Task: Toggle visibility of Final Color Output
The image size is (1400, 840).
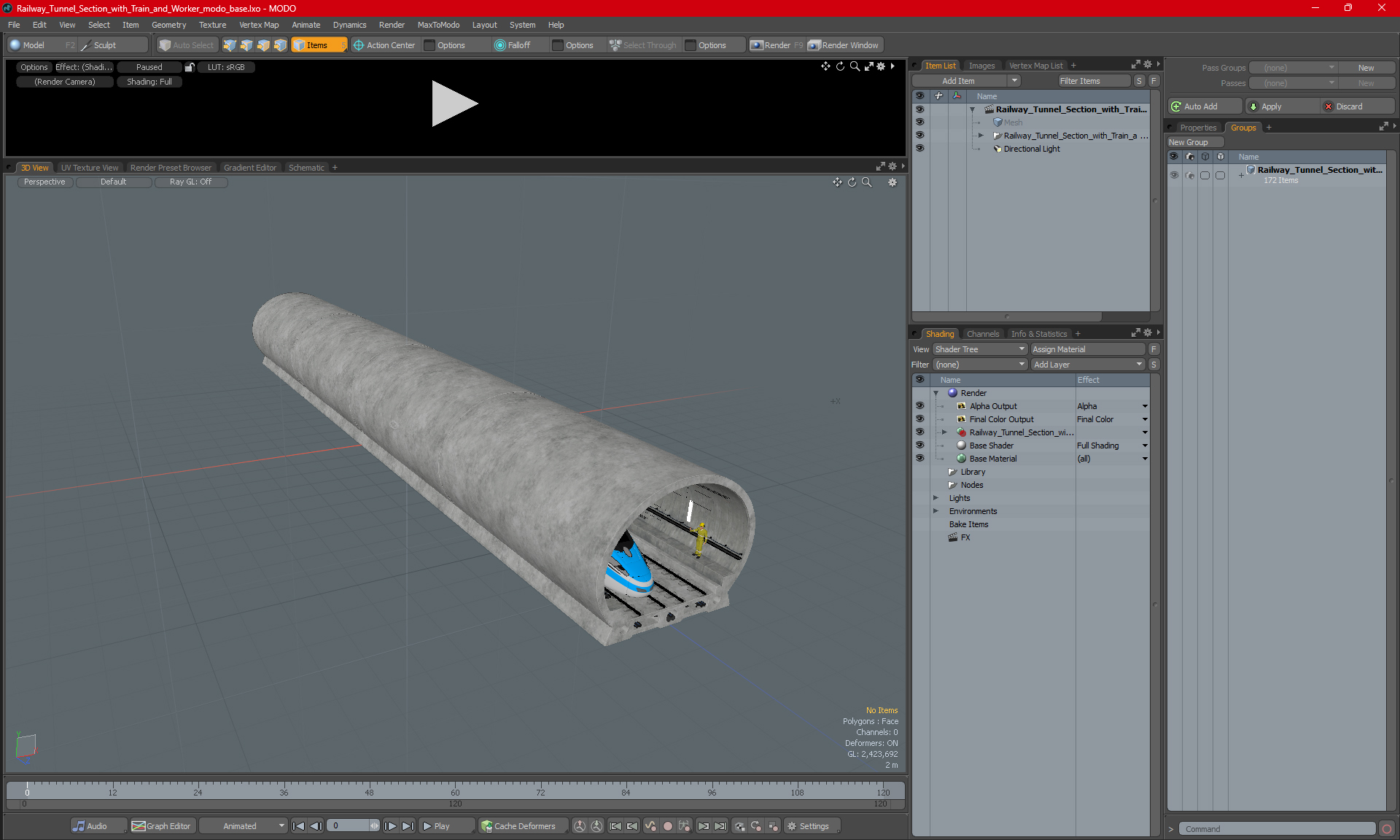Action: (919, 419)
